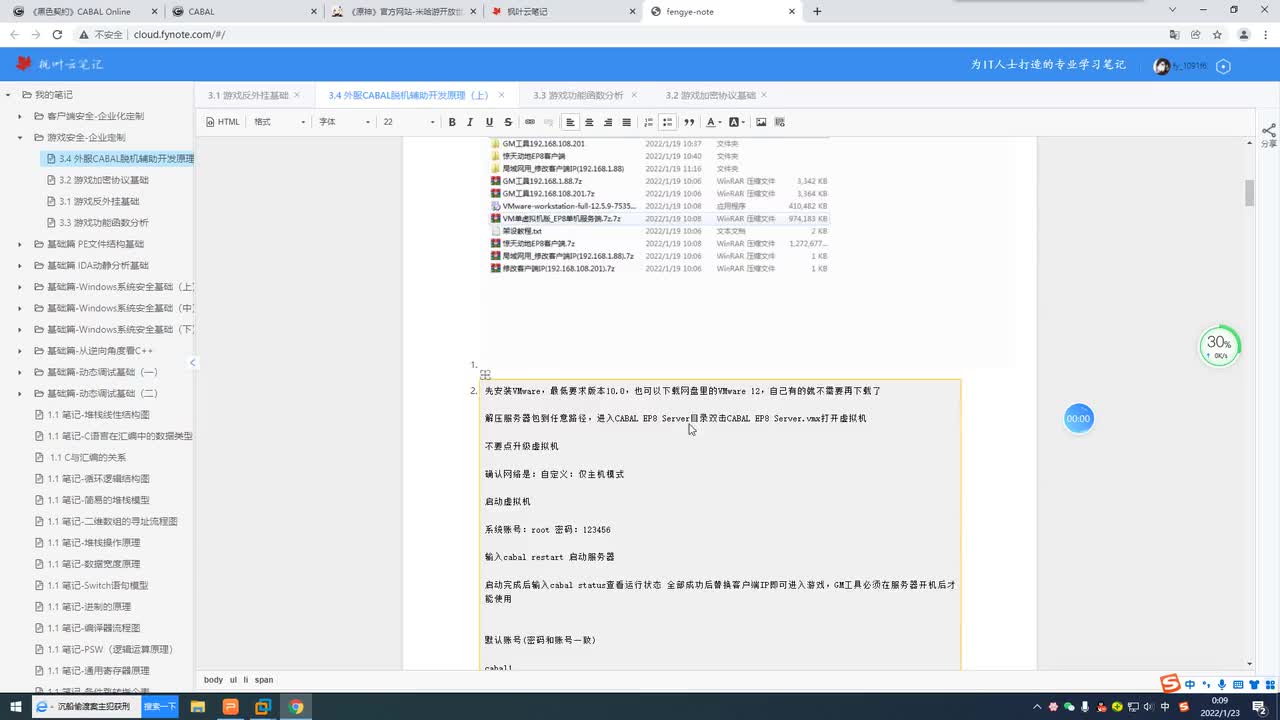Insert a bulleted list
Screen dimensions: 1280x720
668,122
